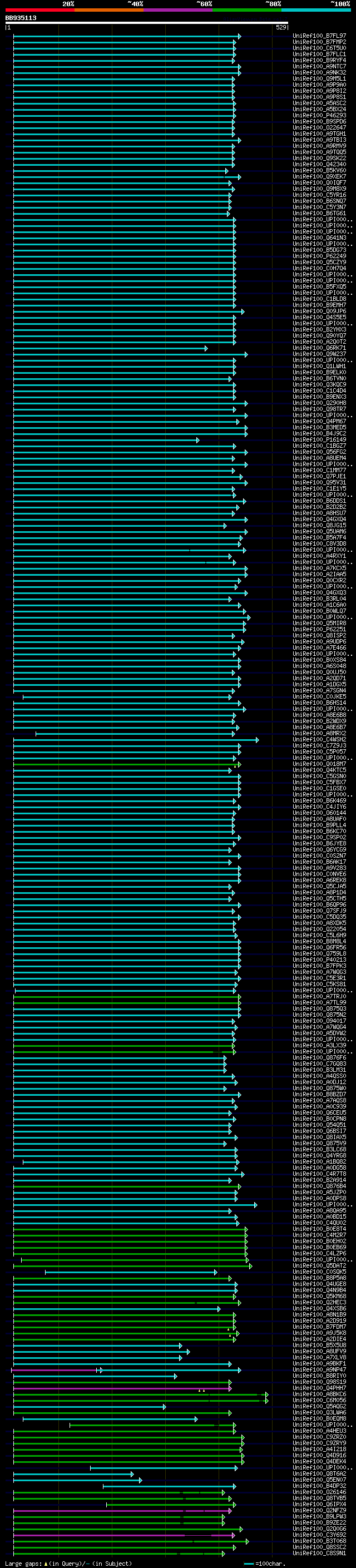Select the UniRef100_A9P8I2 label
Image resolution: width=356 pixels, height=1568 pixels.
319,91
